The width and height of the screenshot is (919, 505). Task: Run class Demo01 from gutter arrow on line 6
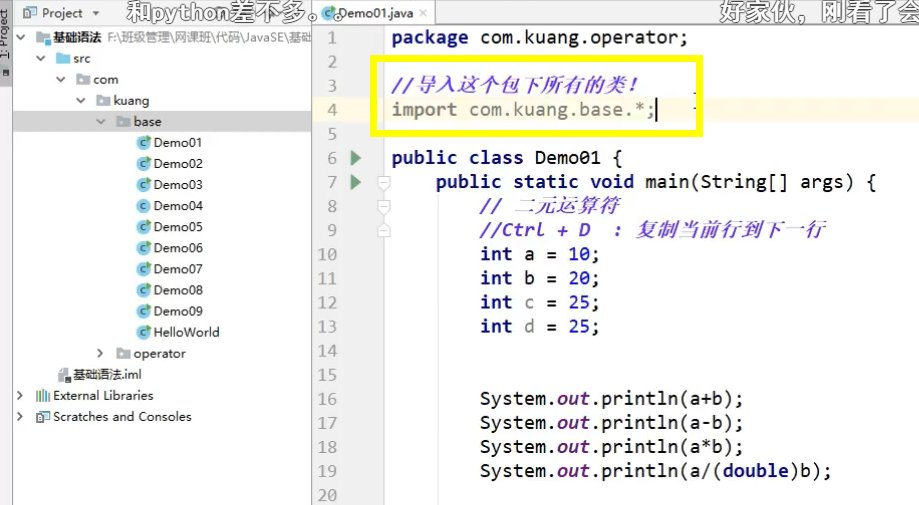coord(356,158)
